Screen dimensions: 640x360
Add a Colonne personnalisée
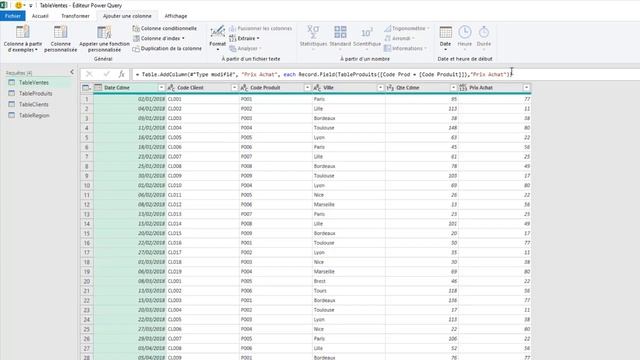[x=60, y=38]
